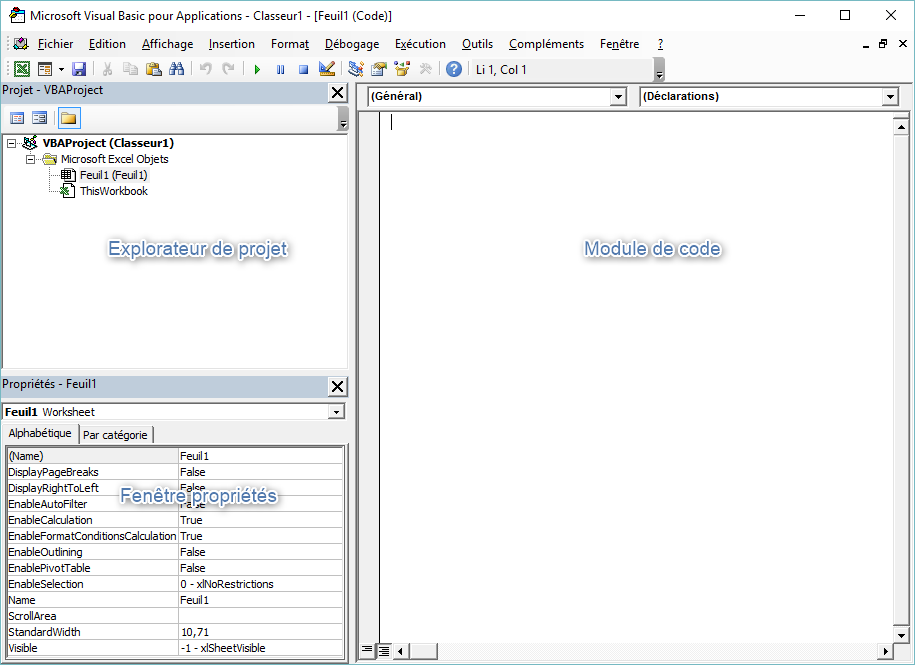Collapse the Microsoft Excel Objets folder
915x665 pixels.
(30, 159)
